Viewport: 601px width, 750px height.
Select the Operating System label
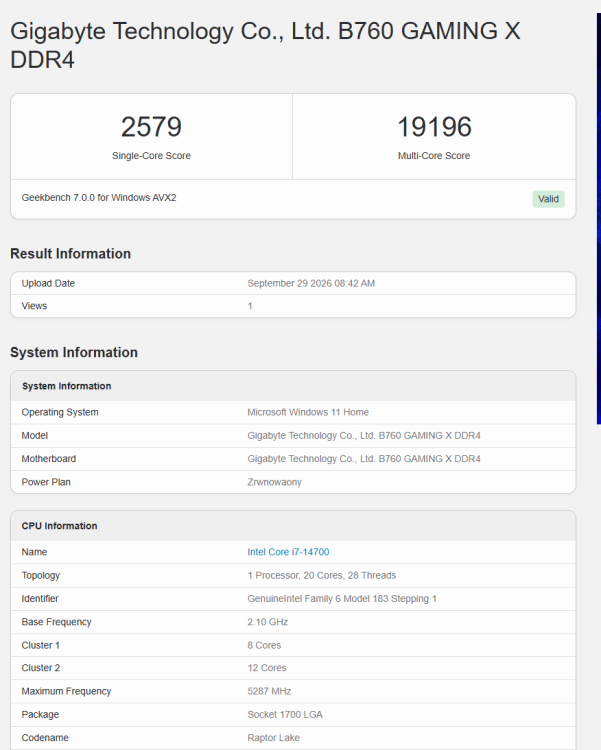click(60, 412)
